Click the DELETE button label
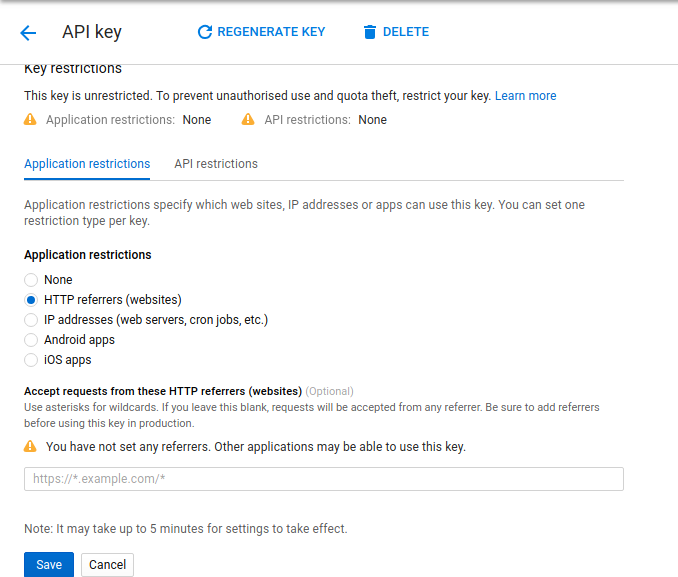The width and height of the screenshot is (678, 577). pos(406,32)
